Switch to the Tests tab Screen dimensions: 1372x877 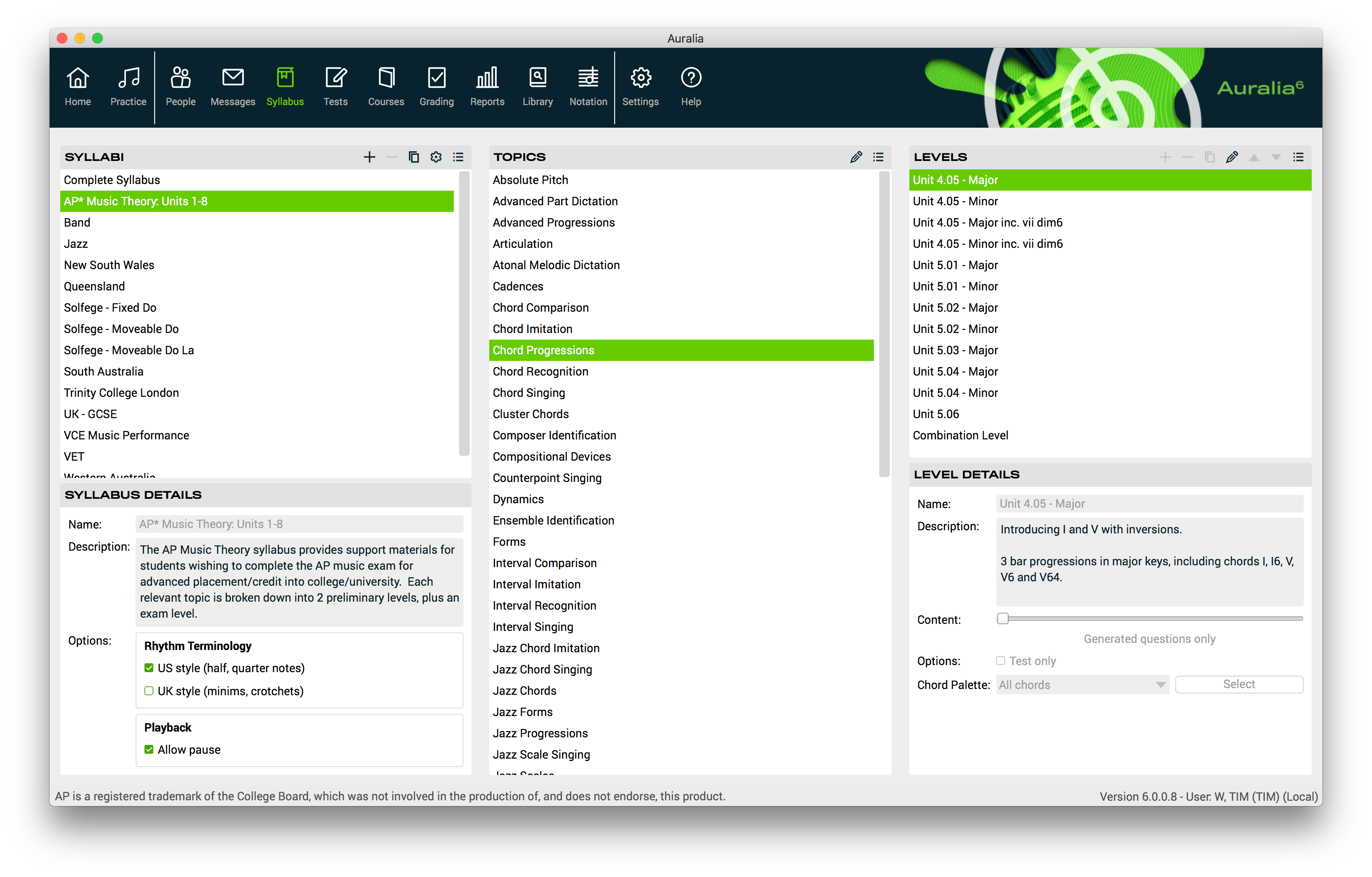pos(335,86)
